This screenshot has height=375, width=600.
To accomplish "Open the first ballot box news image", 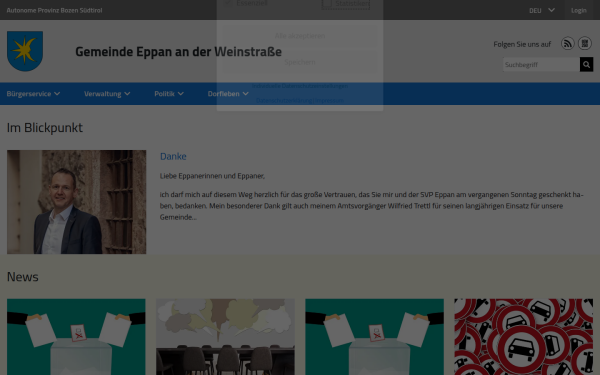I will (x=76, y=337).
